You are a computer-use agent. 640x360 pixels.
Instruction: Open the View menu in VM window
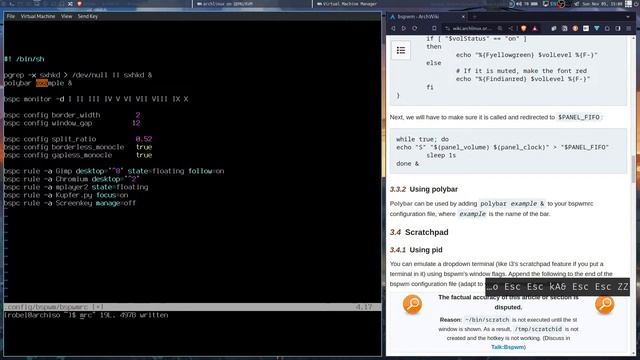pyautogui.click(x=66, y=16)
